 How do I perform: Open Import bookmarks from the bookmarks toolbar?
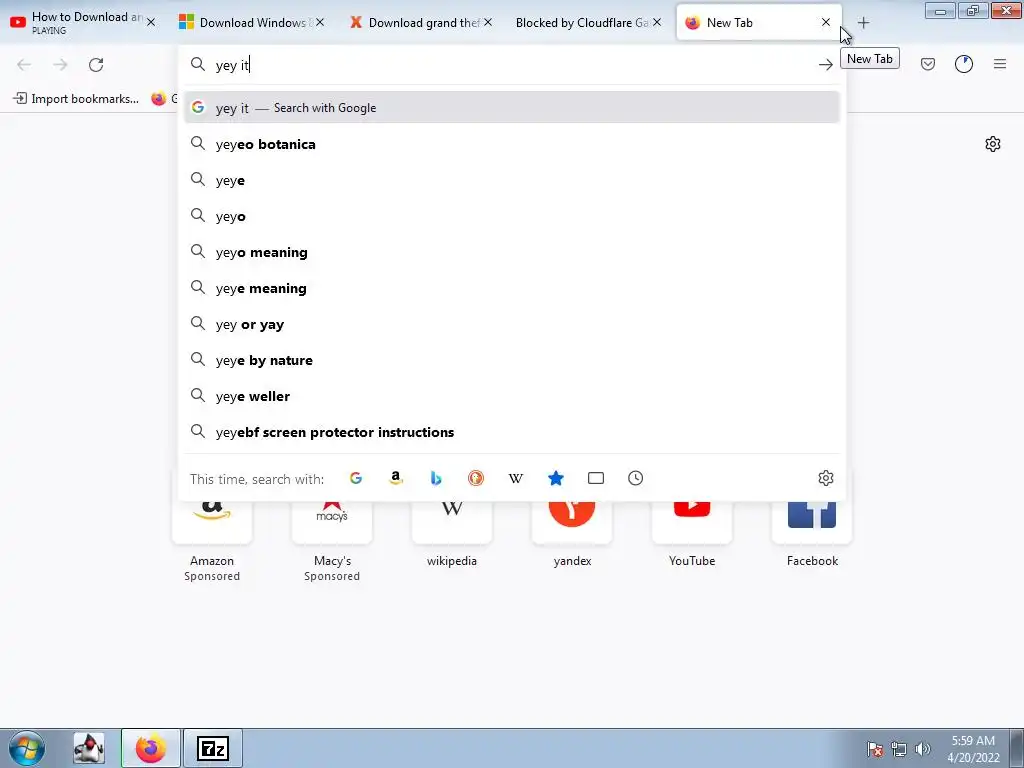tap(76, 99)
